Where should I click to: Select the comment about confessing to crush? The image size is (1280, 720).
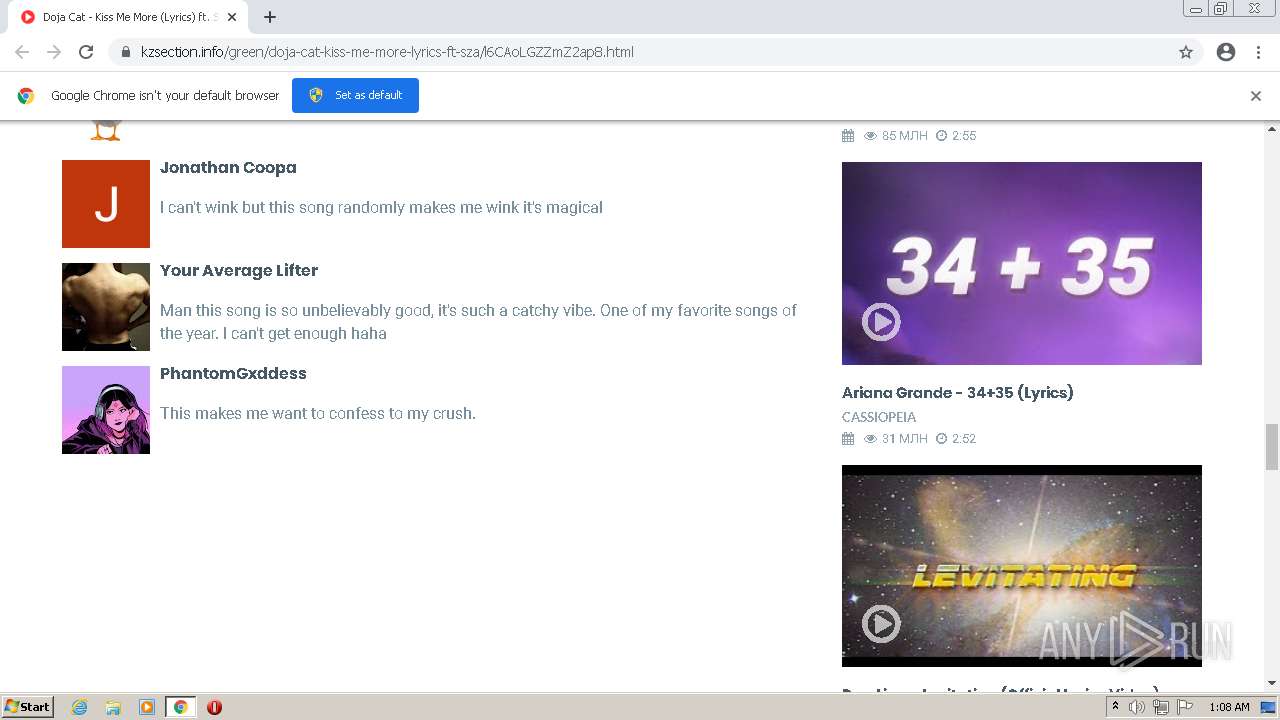click(318, 414)
